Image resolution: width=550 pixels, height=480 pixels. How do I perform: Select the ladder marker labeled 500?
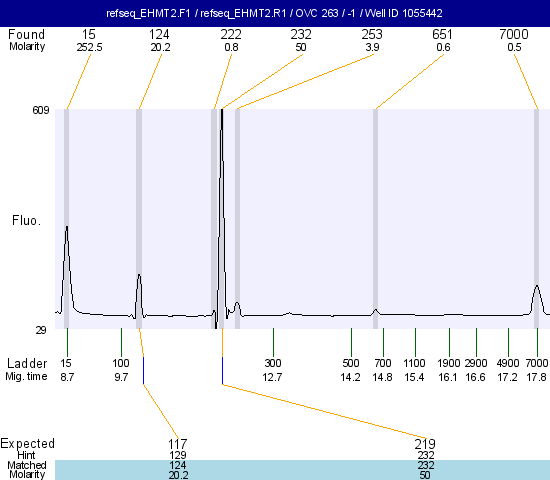click(350, 363)
